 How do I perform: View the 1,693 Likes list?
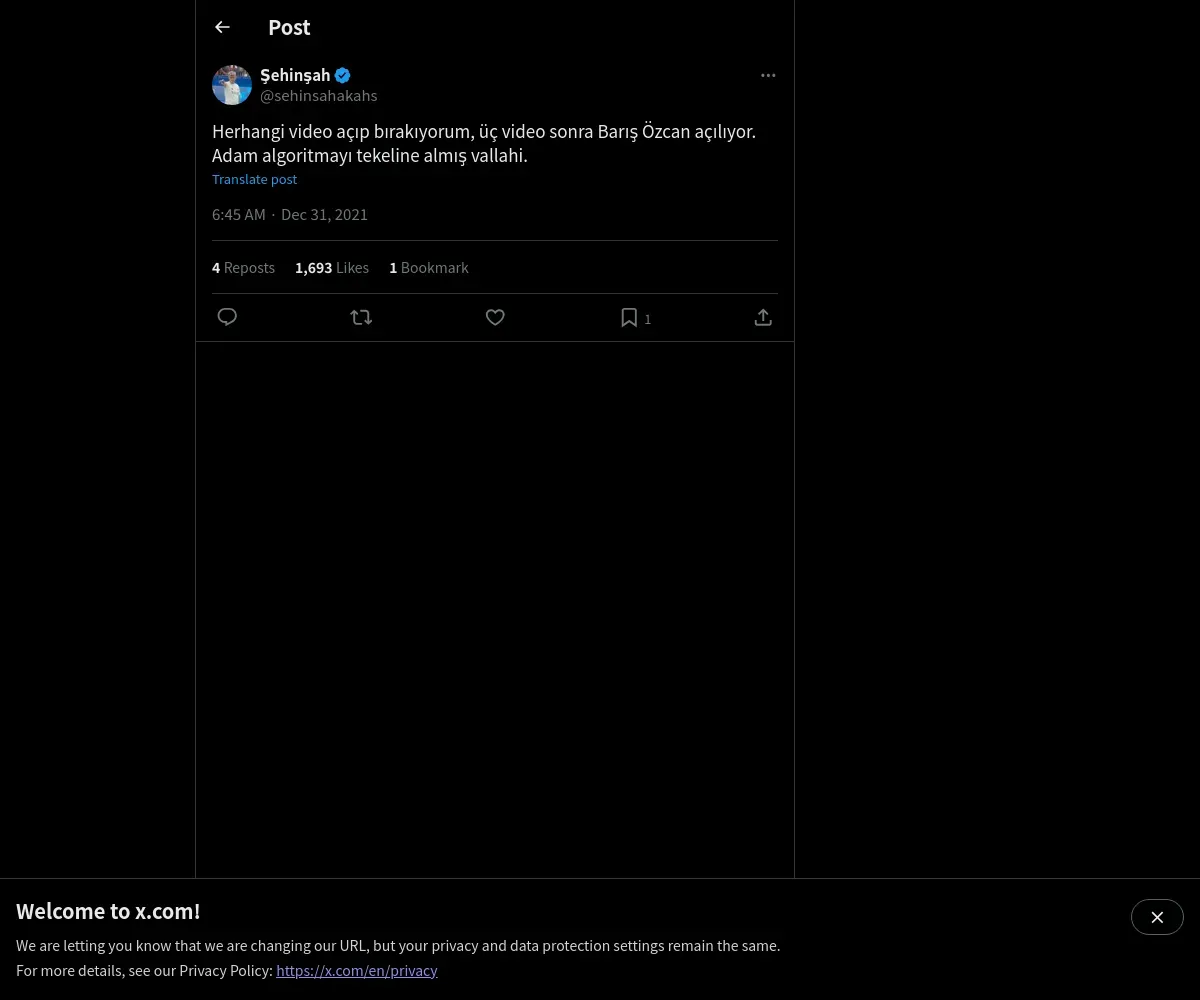coord(332,267)
